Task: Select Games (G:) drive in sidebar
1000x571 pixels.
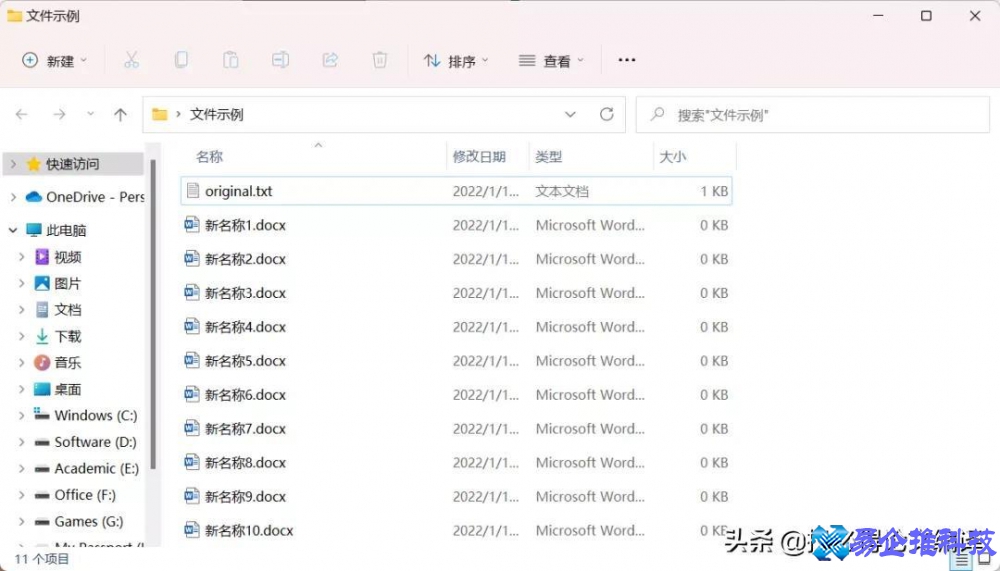Action: tap(88, 521)
